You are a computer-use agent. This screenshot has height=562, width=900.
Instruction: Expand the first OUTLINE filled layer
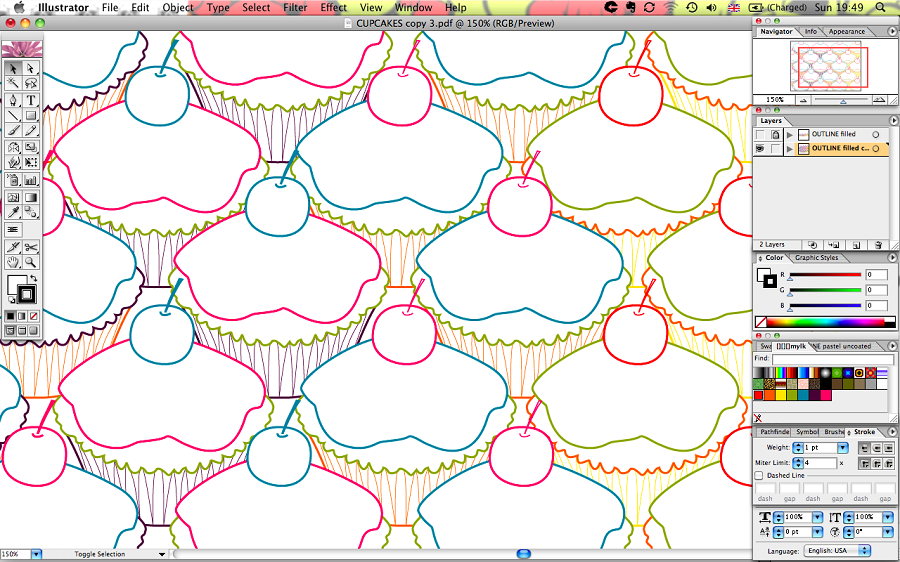click(x=789, y=134)
